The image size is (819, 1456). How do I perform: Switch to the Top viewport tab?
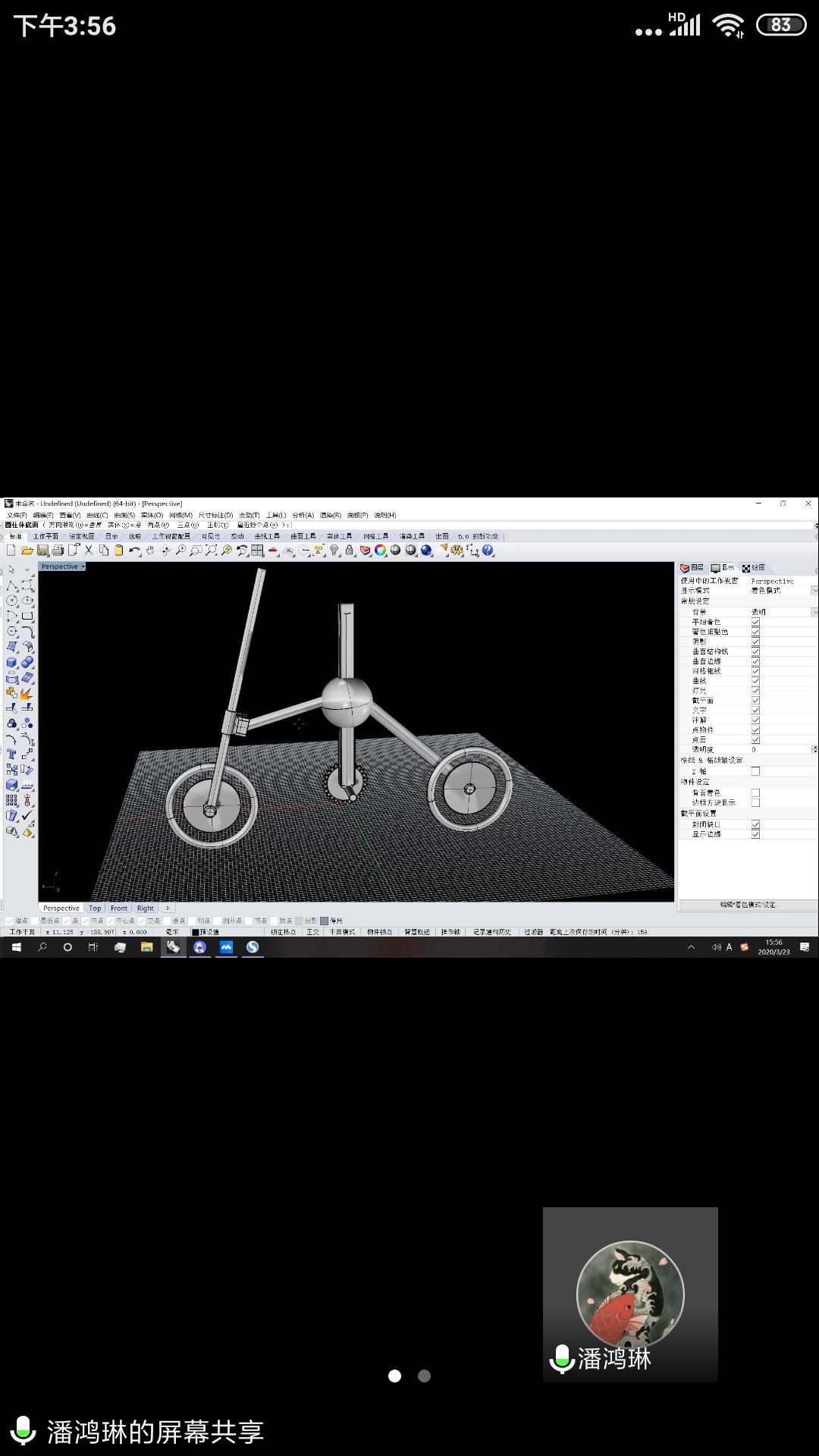point(95,908)
